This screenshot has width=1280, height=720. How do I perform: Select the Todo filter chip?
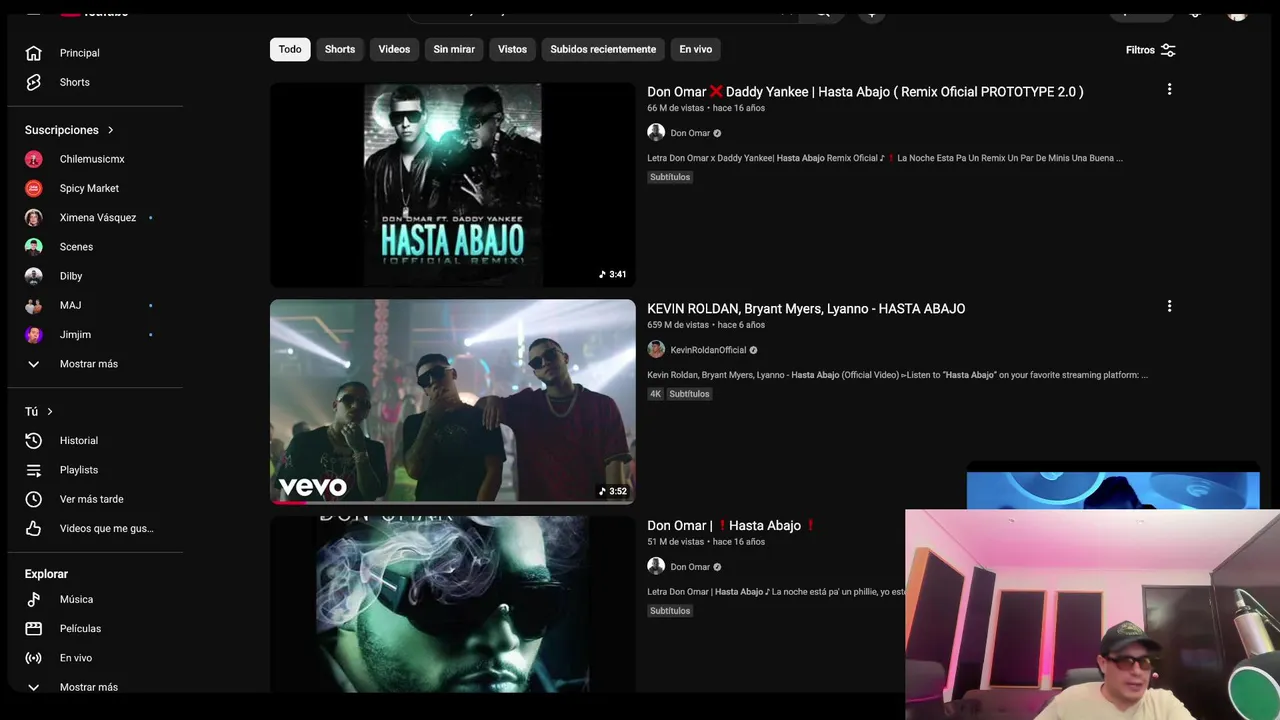290,49
